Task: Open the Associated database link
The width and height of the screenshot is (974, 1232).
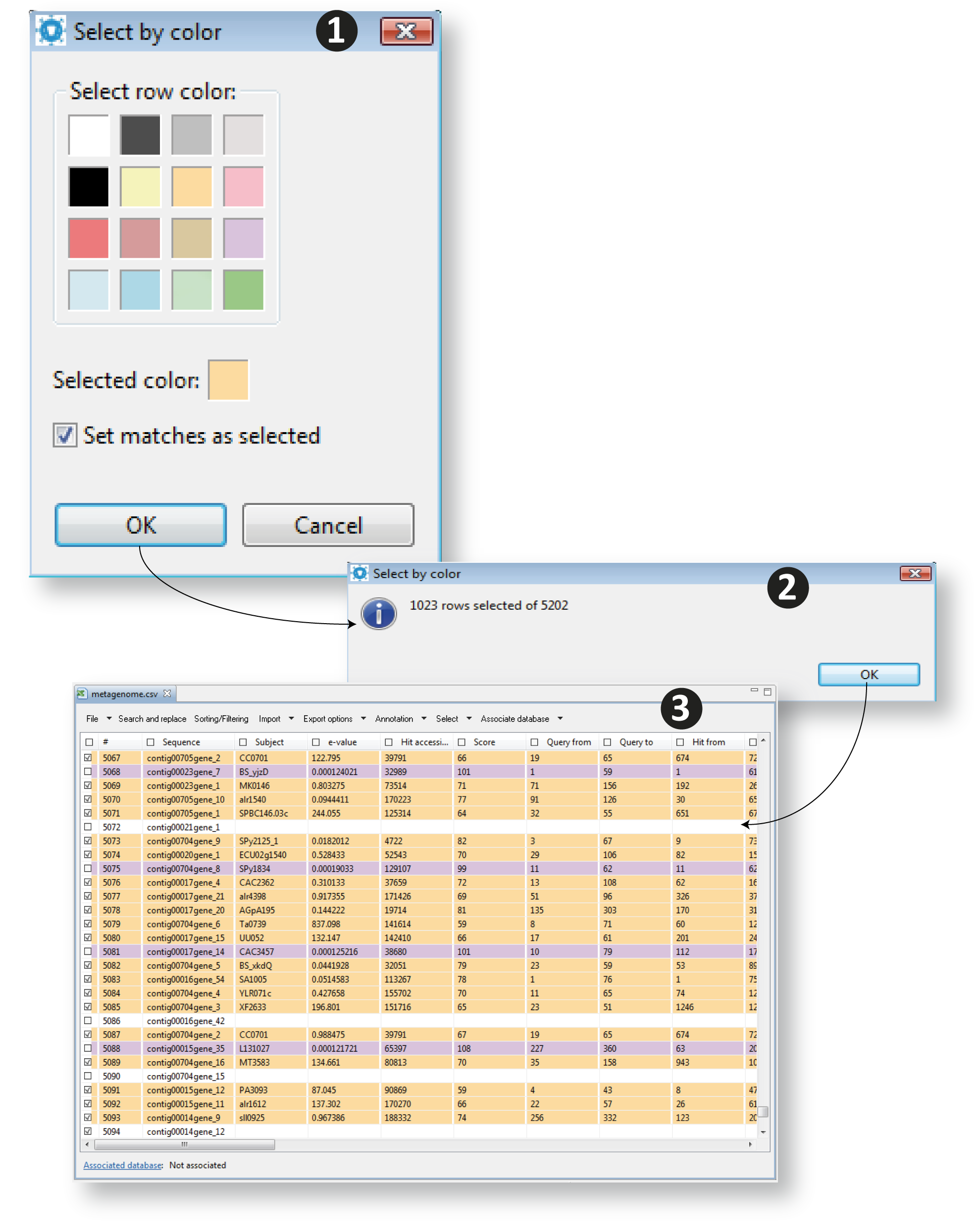Action: pos(123,1165)
